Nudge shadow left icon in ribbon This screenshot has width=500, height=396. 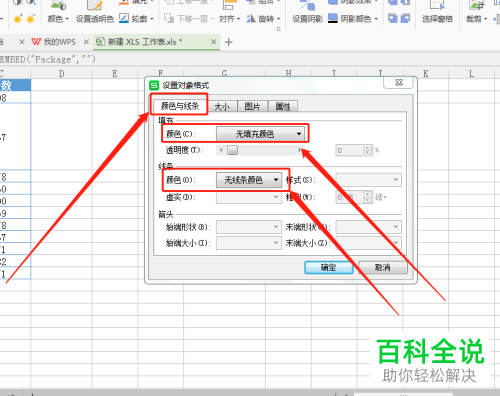(x=393, y=19)
